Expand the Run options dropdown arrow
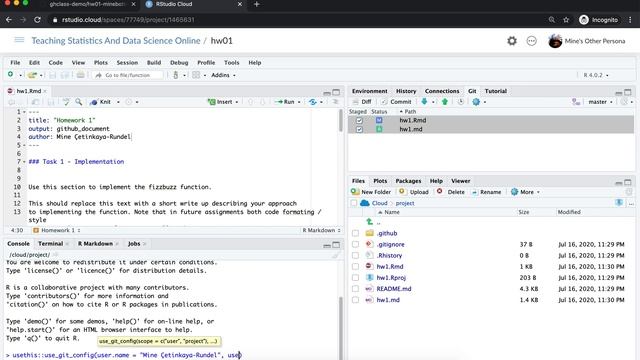Viewport: 640px width, 360px height. (x=299, y=102)
